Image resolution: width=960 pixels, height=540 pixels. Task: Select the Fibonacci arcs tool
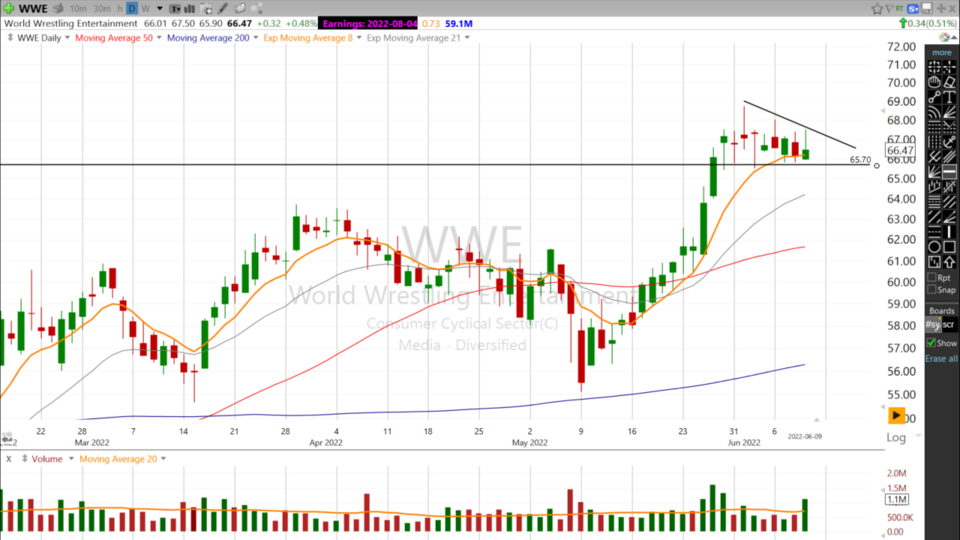tap(934, 111)
